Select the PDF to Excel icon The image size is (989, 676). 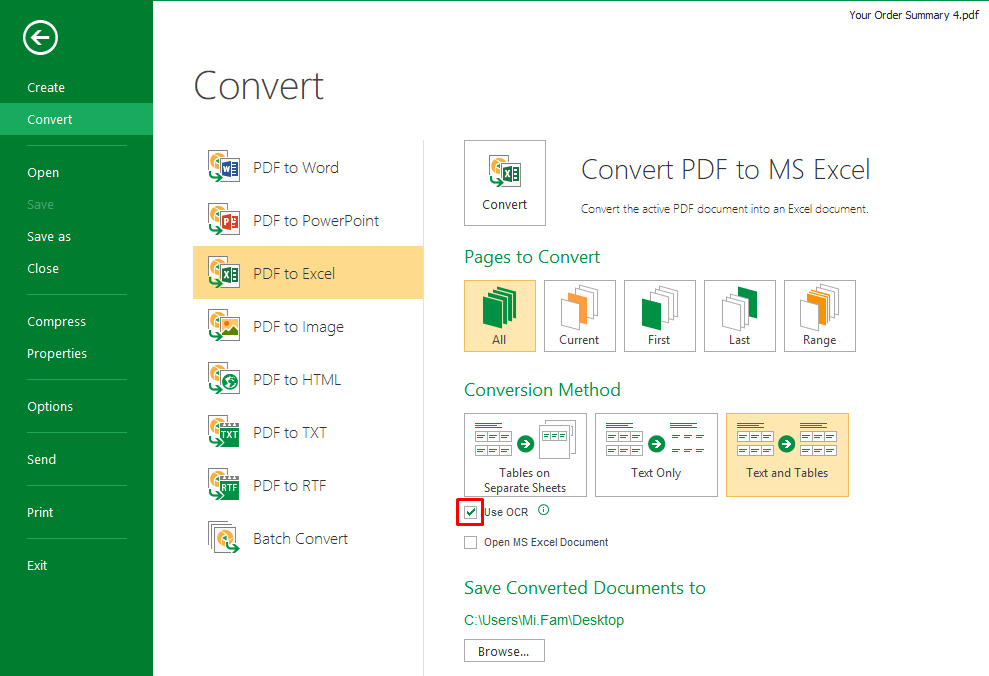(x=224, y=273)
